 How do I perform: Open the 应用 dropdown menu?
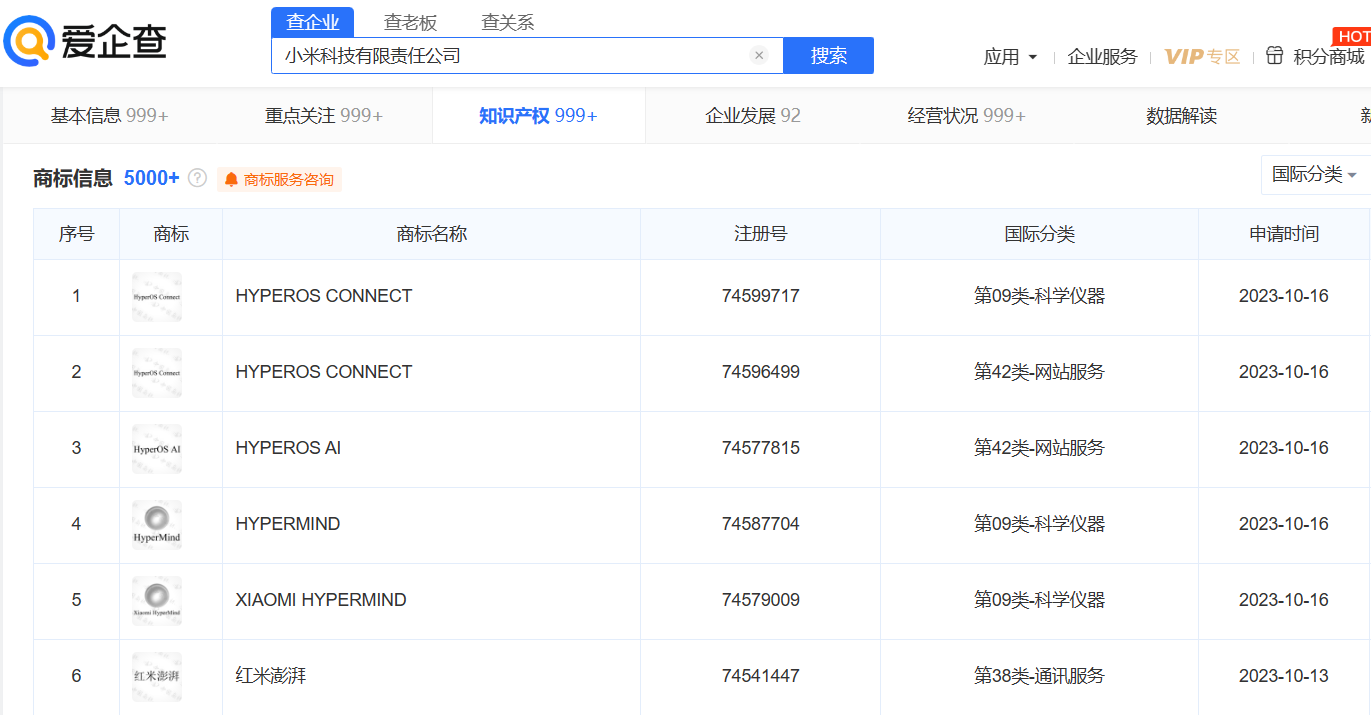[x=1010, y=57]
